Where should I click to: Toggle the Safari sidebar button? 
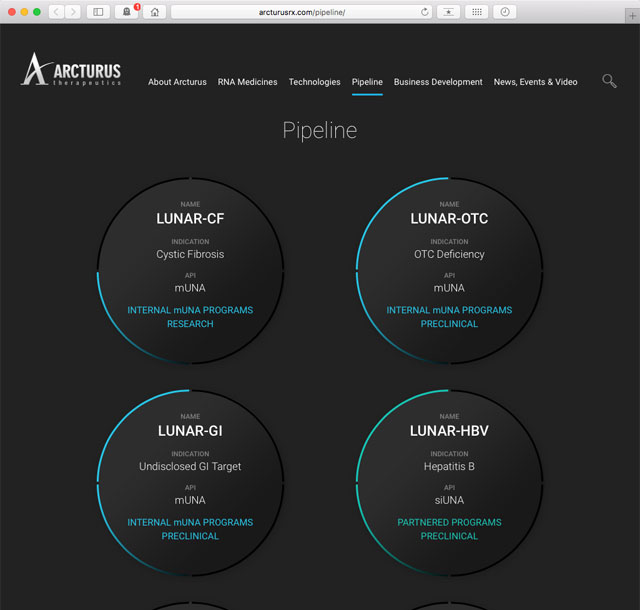click(x=98, y=12)
